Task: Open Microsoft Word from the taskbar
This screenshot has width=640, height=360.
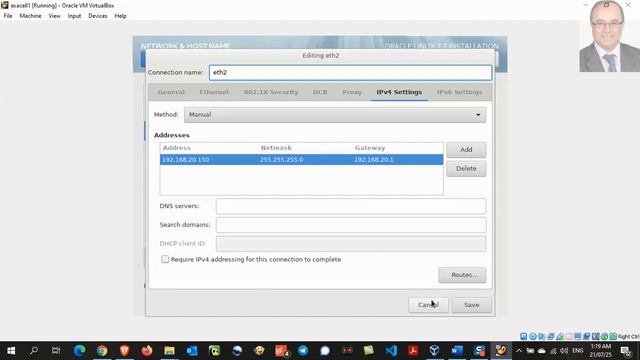Action: (x=457, y=351)
